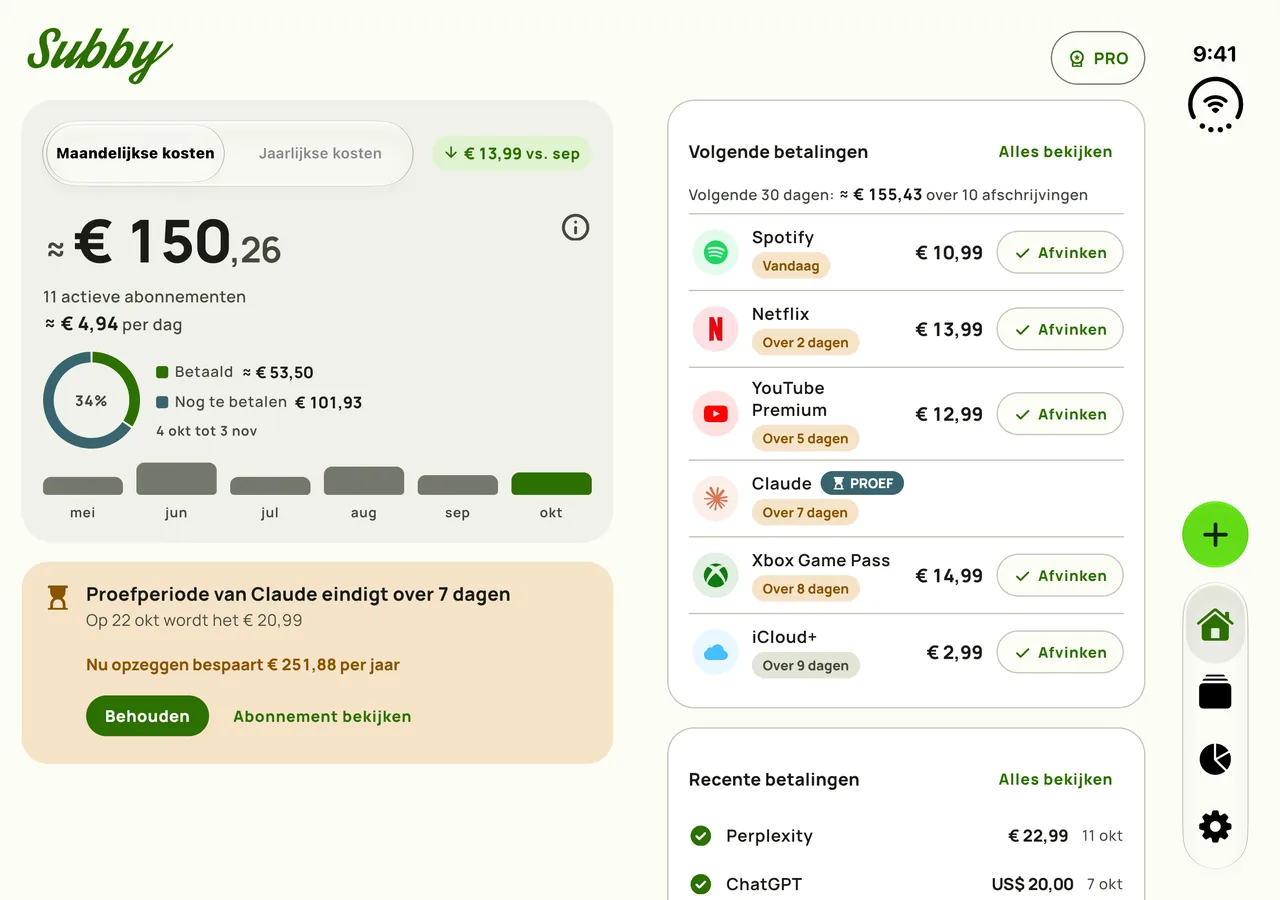View all under Recente betalingen
The width and height of the screenshot is (1280, 900).
click(x=1055, y=779)
